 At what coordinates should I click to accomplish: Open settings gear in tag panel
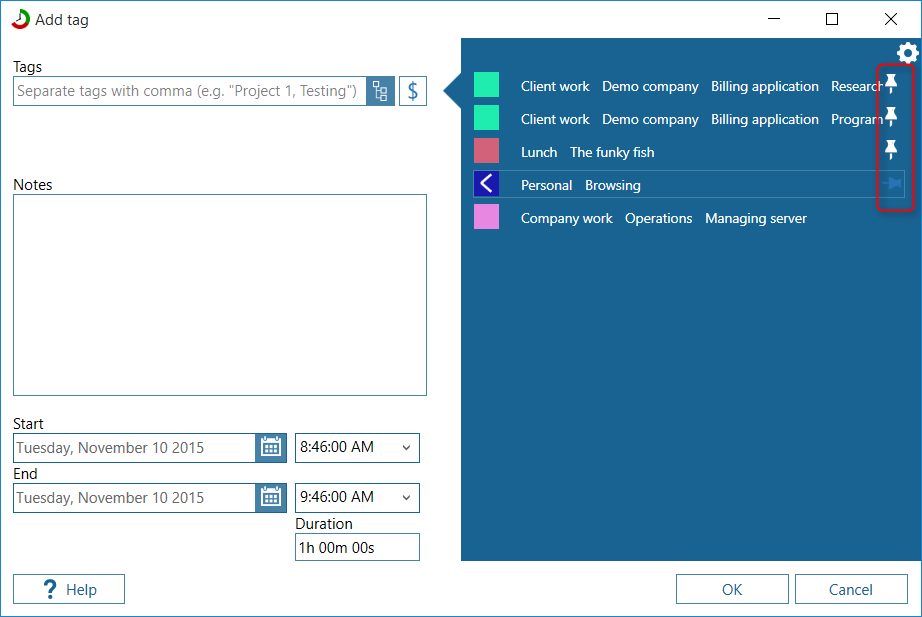[907, 53]
